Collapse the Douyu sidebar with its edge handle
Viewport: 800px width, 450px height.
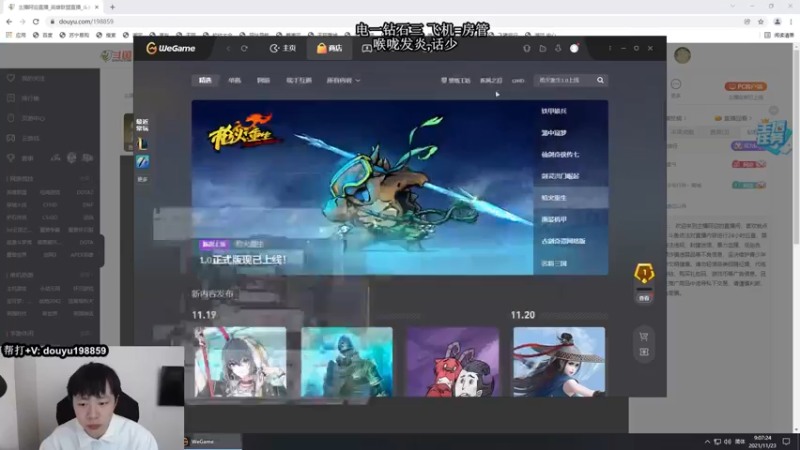point(102,250)
